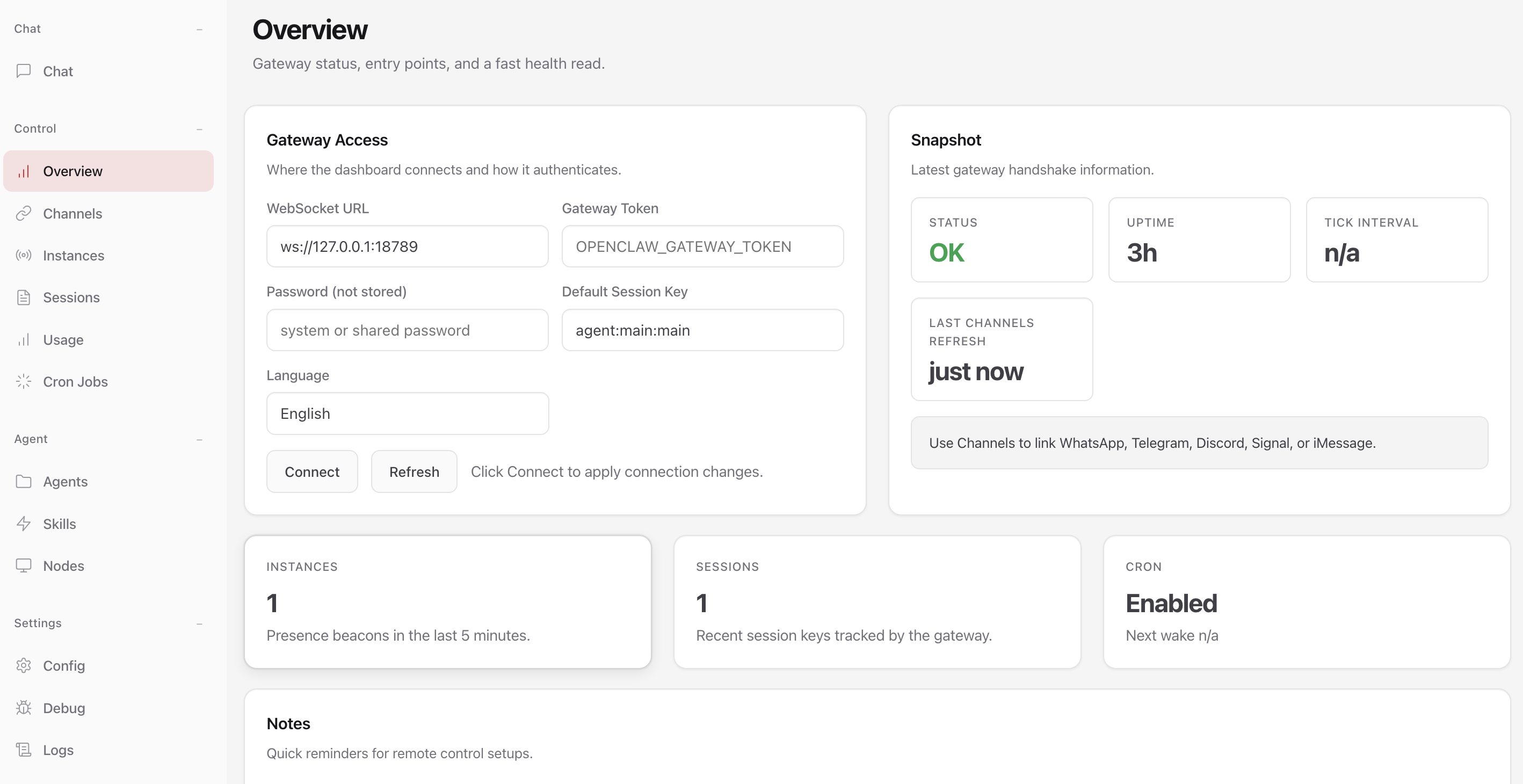Click the Instances broadcast icon
The height and width of the screenshot is (784, 1523).
(24, 256)
